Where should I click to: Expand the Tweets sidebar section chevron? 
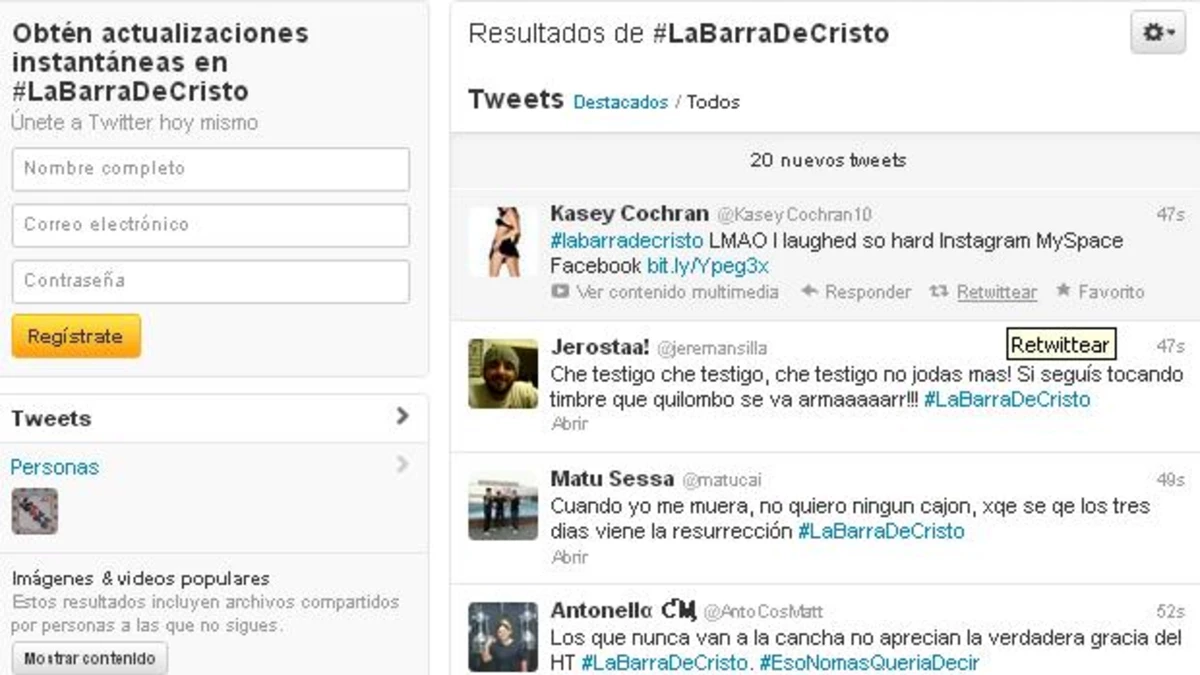coord(402,416)
